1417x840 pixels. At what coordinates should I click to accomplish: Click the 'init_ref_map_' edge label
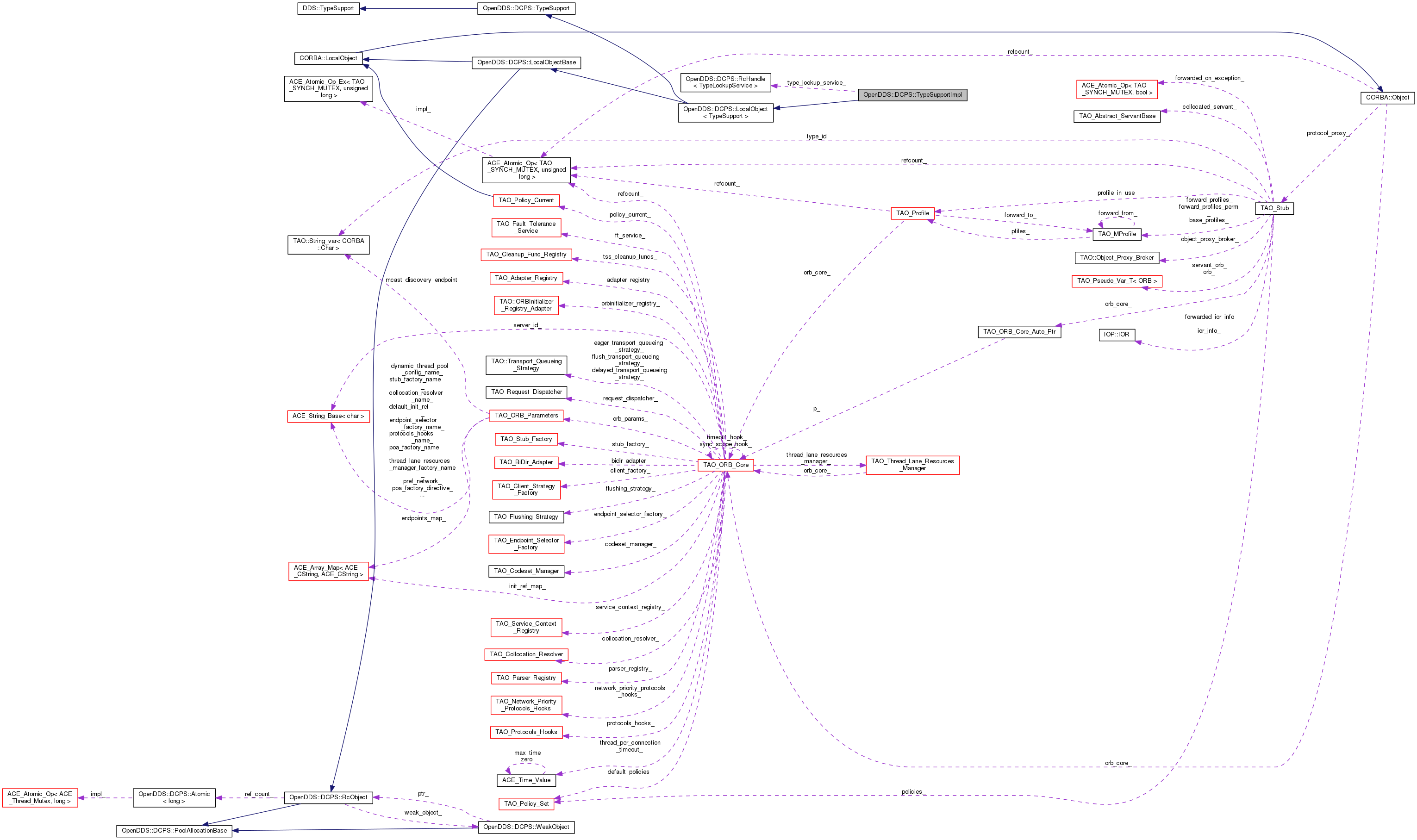pyautogui.click(x=526, y=587)
